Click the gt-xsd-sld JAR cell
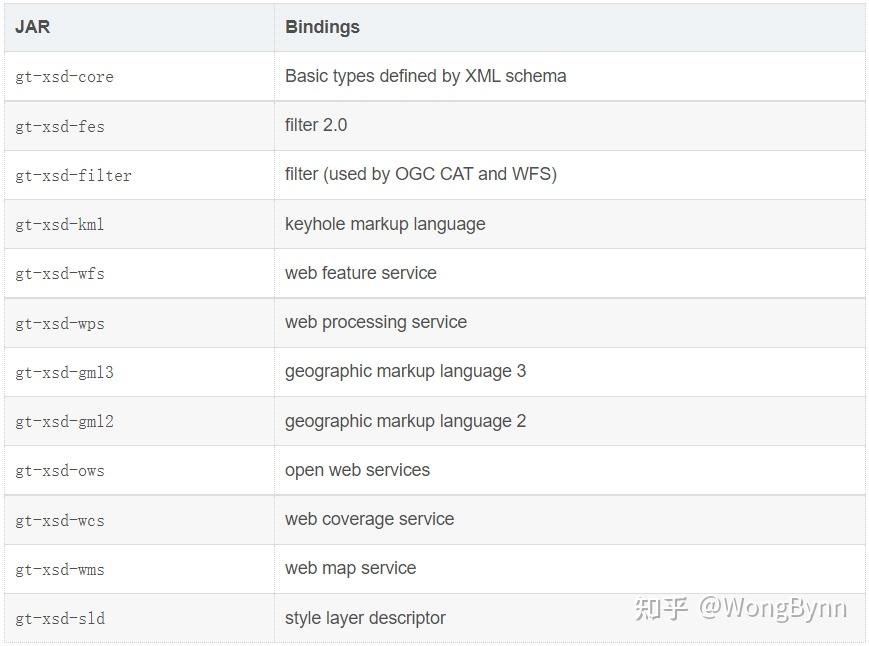869x646 pixels. coord(60,618)
